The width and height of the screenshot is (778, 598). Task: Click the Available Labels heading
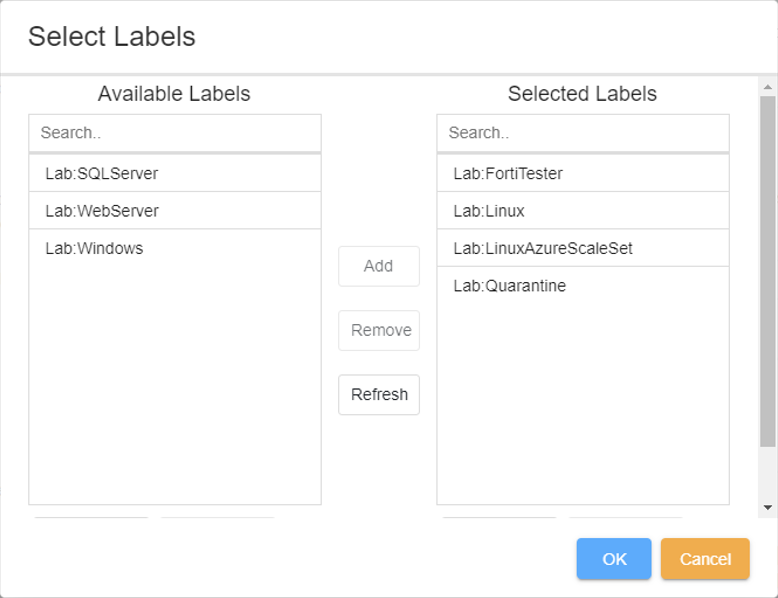click(174, 94)
